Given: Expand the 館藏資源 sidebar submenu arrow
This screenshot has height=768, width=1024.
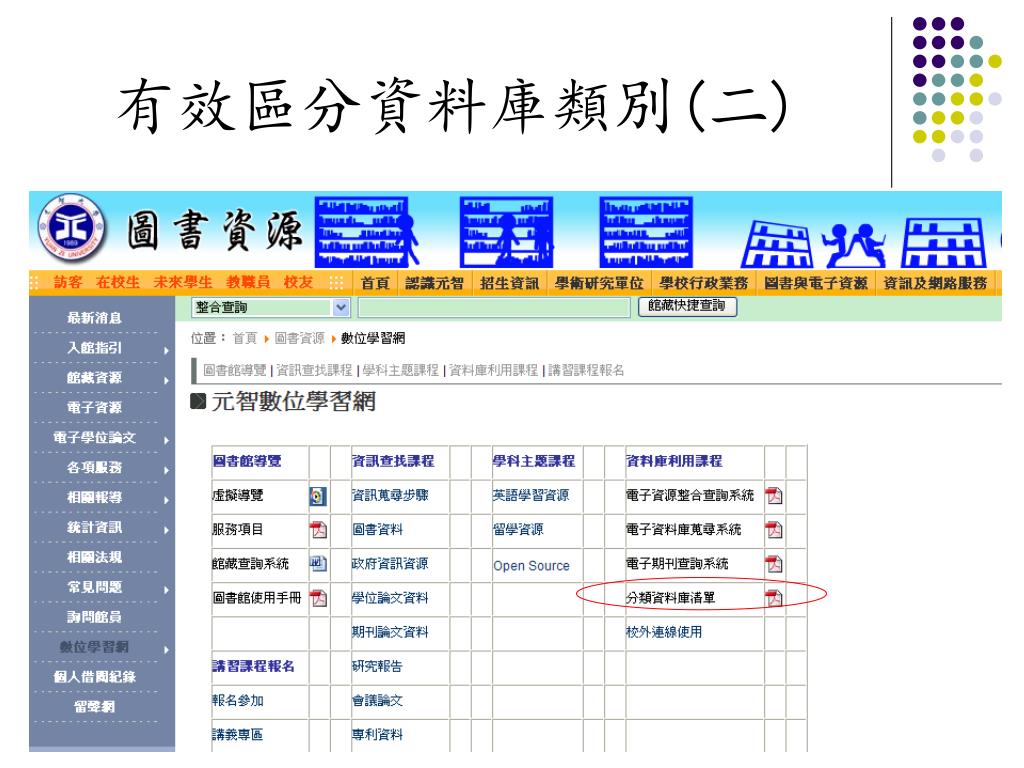Looking at the screenshot, I should (x=167, y=381).
